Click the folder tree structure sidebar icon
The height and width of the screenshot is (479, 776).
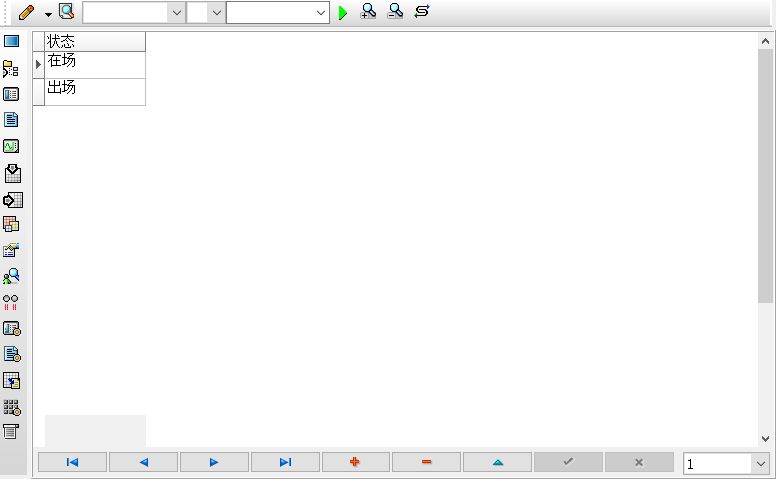point(11,68)
